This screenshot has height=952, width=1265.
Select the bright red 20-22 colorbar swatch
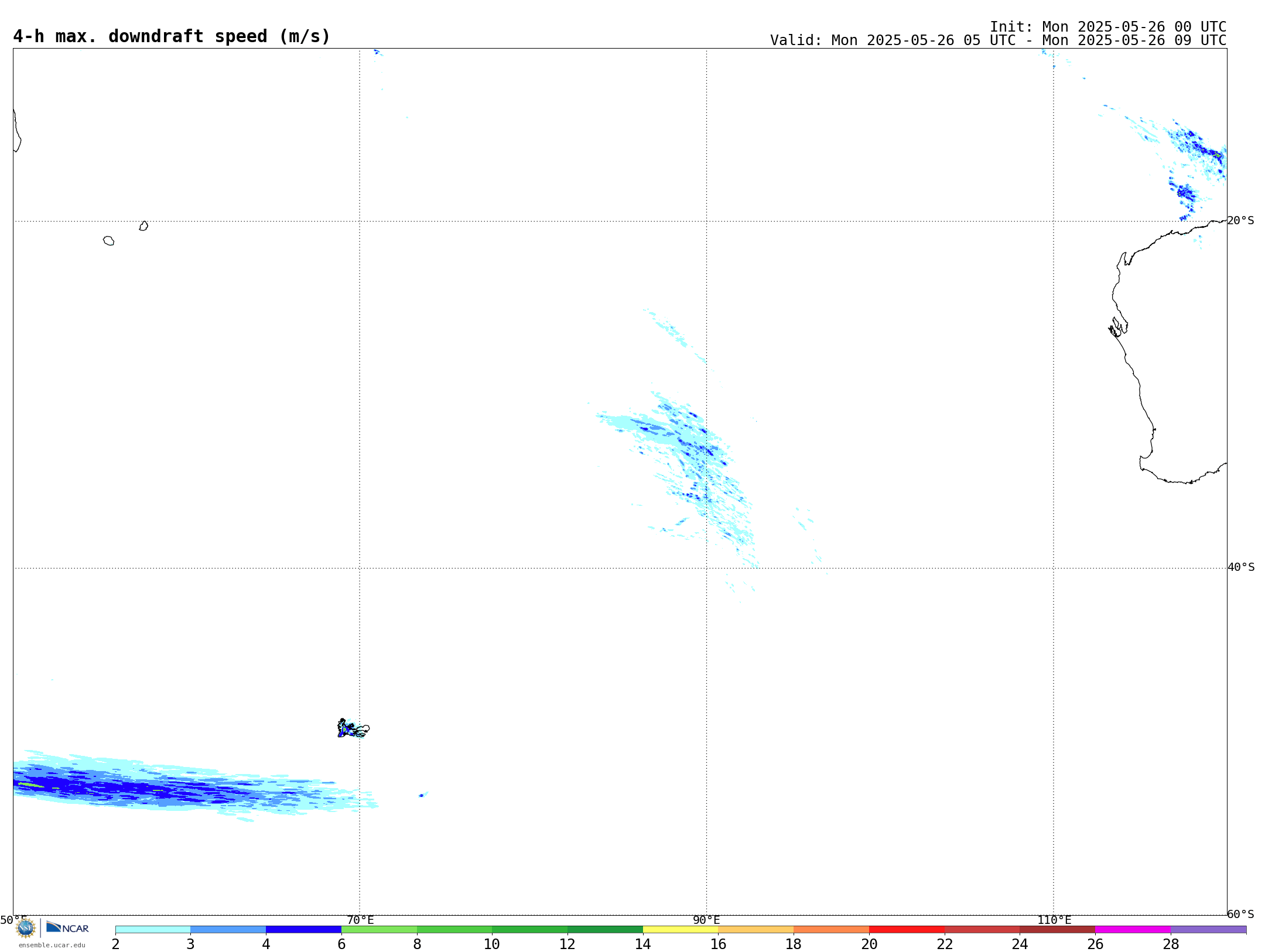[907, 930]
